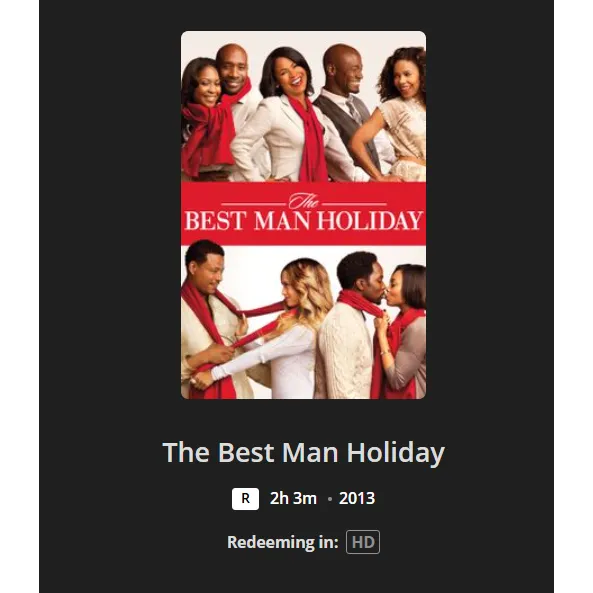Click "BEST MAN HOLIDAY" text on poster
Image resolution: width=593 pixels, height=593 pixels.
click(x=303, y=221)
